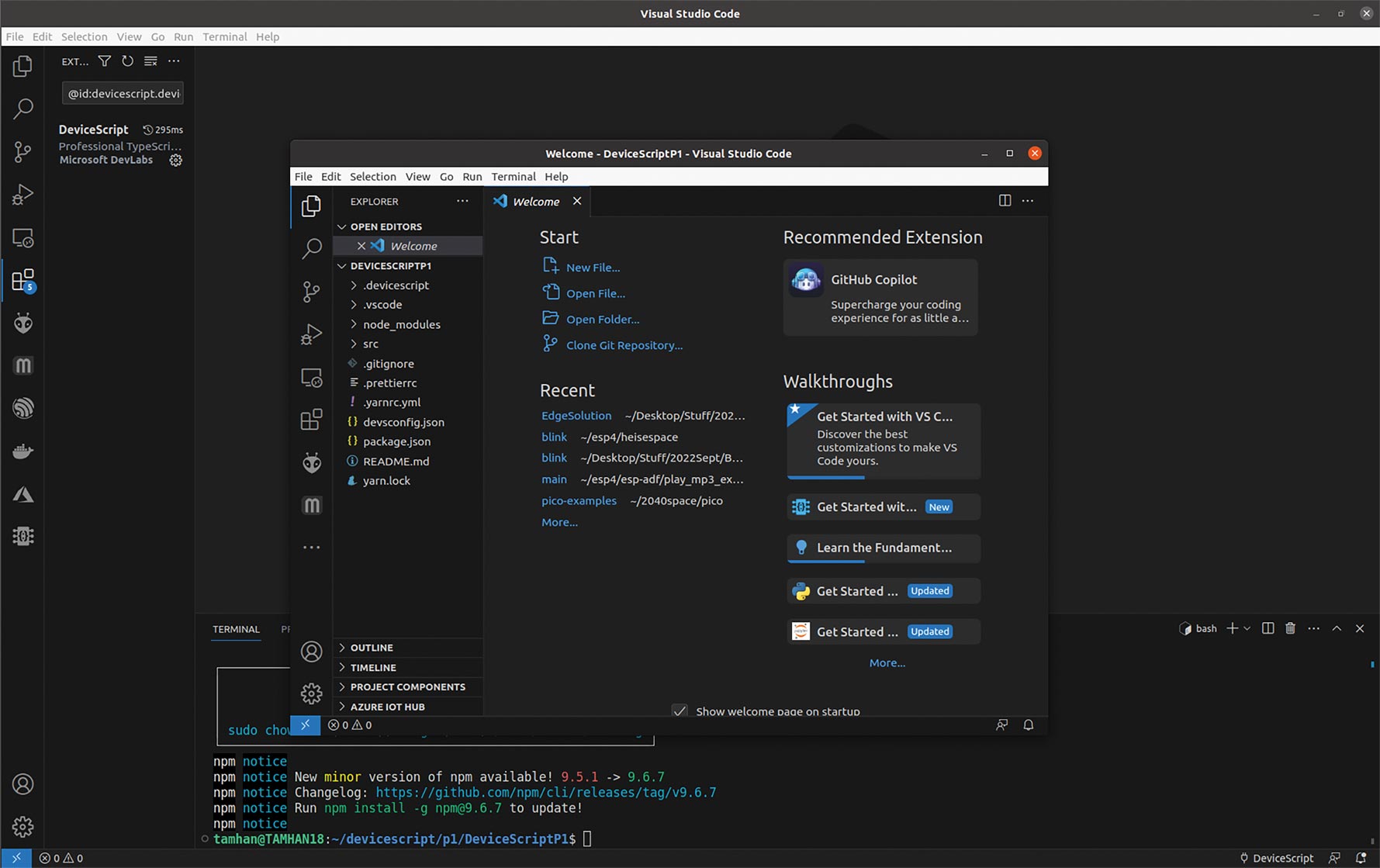Close the Welcome tab
This screenshot has width=1380, height=868.
tap(577, 201)
